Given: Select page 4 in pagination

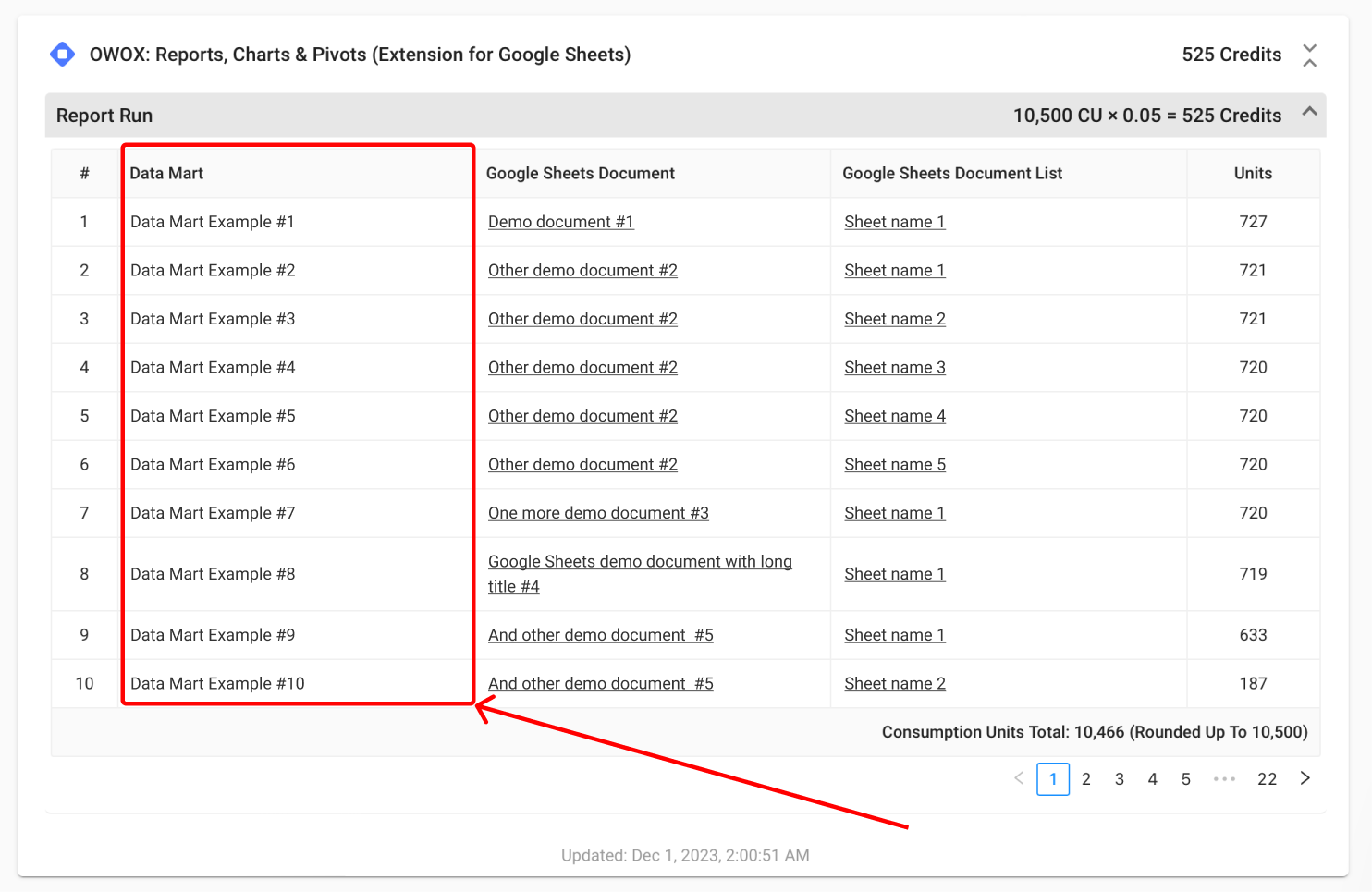Looking at the screenshot, I should pyautogui.click(x=1153, y=779).
